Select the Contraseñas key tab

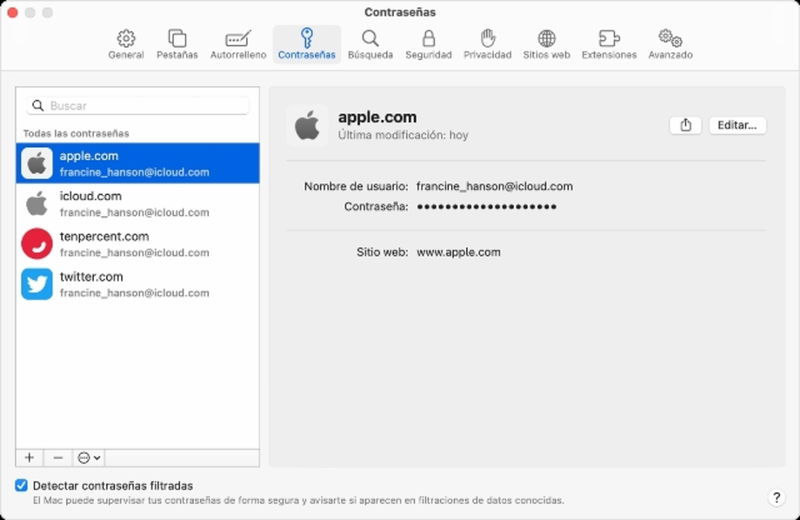click(307, 44)
